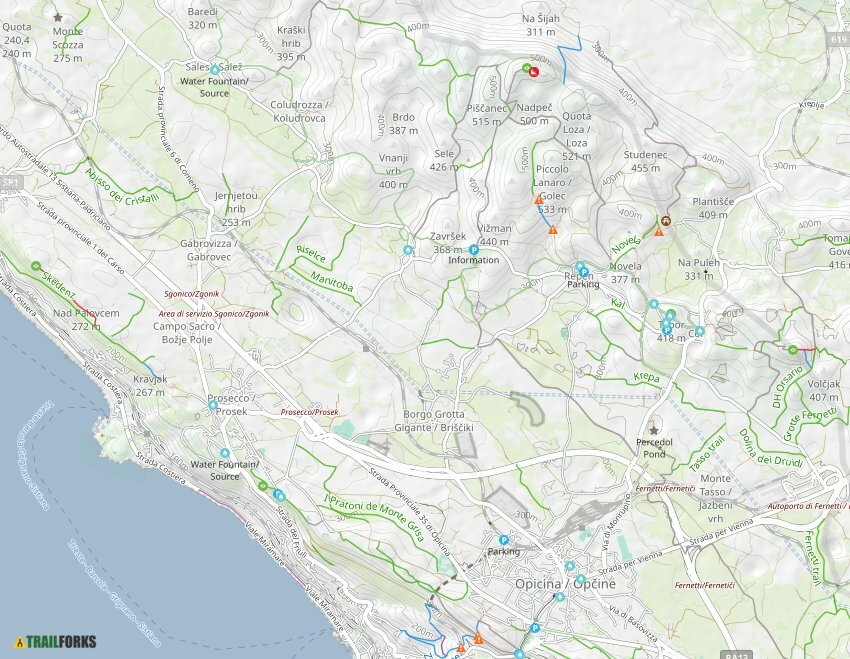Click the water icon left of Završek 368 m
850x659 pixels.
[408, 250]
